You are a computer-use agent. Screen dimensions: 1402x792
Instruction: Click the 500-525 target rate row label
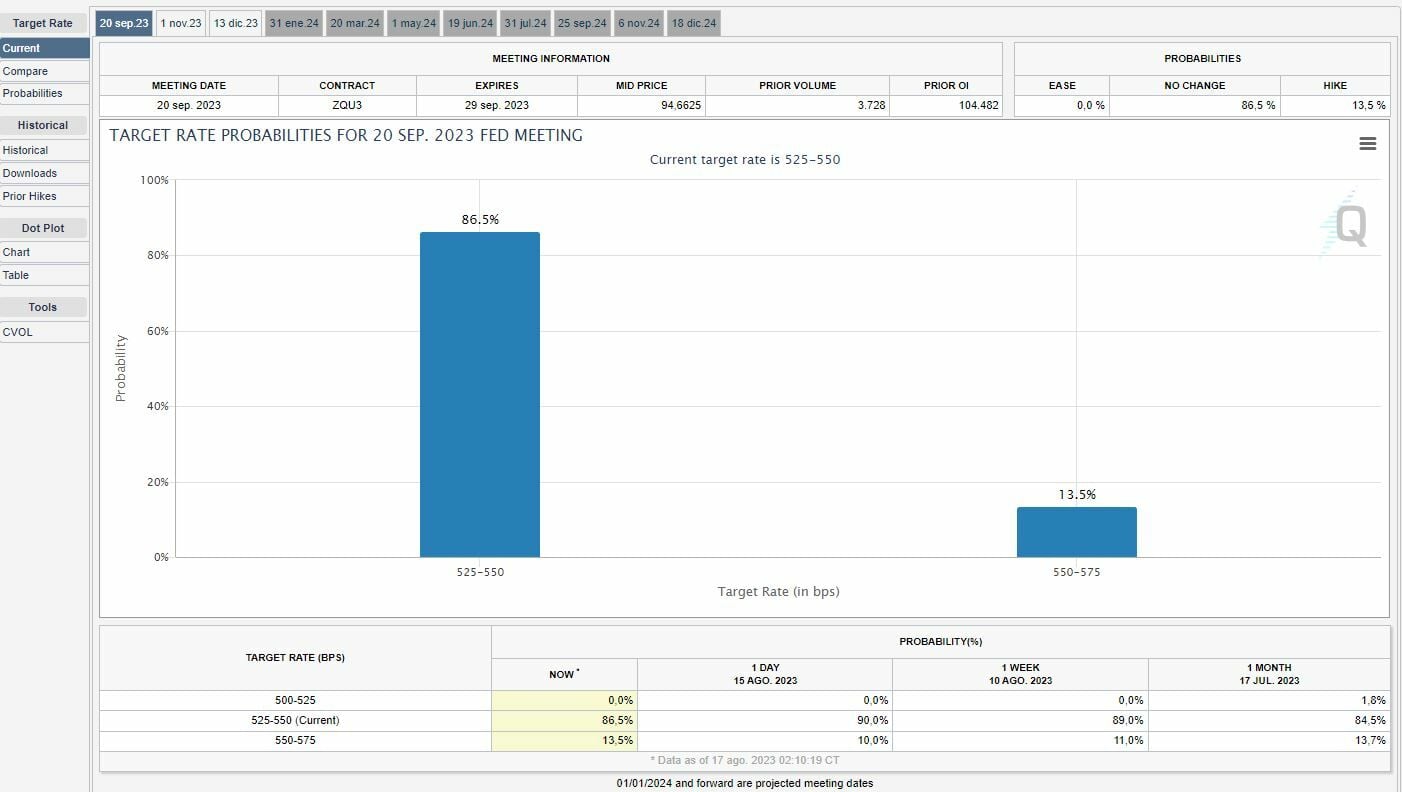click(295, 700)
